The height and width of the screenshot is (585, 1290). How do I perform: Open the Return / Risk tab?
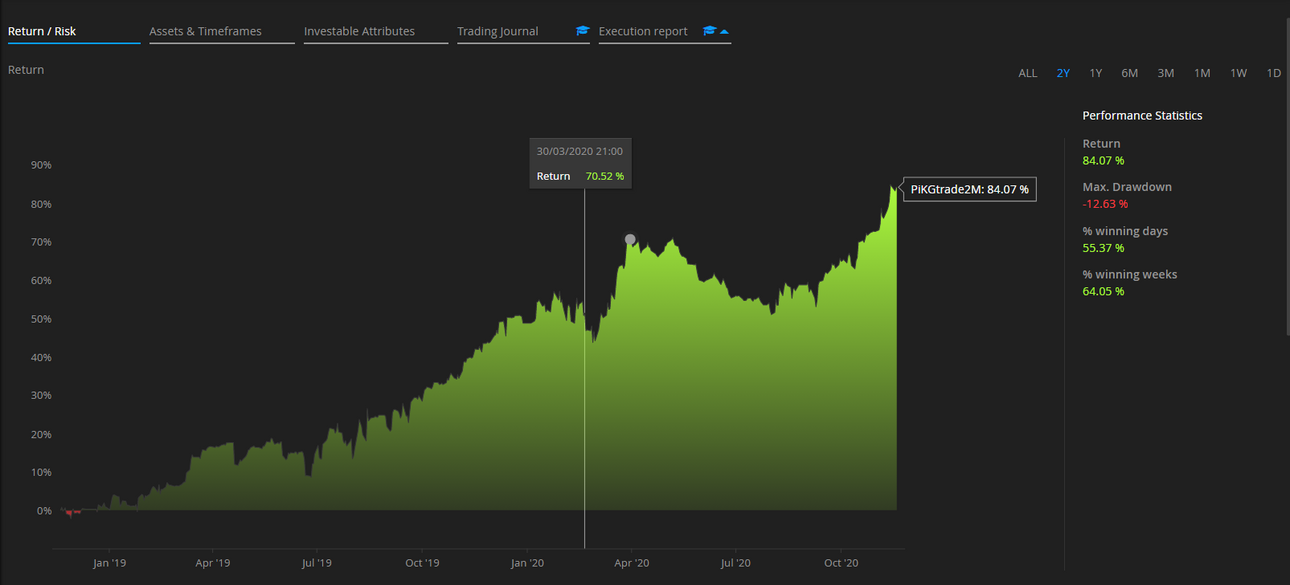pos(42,31)
